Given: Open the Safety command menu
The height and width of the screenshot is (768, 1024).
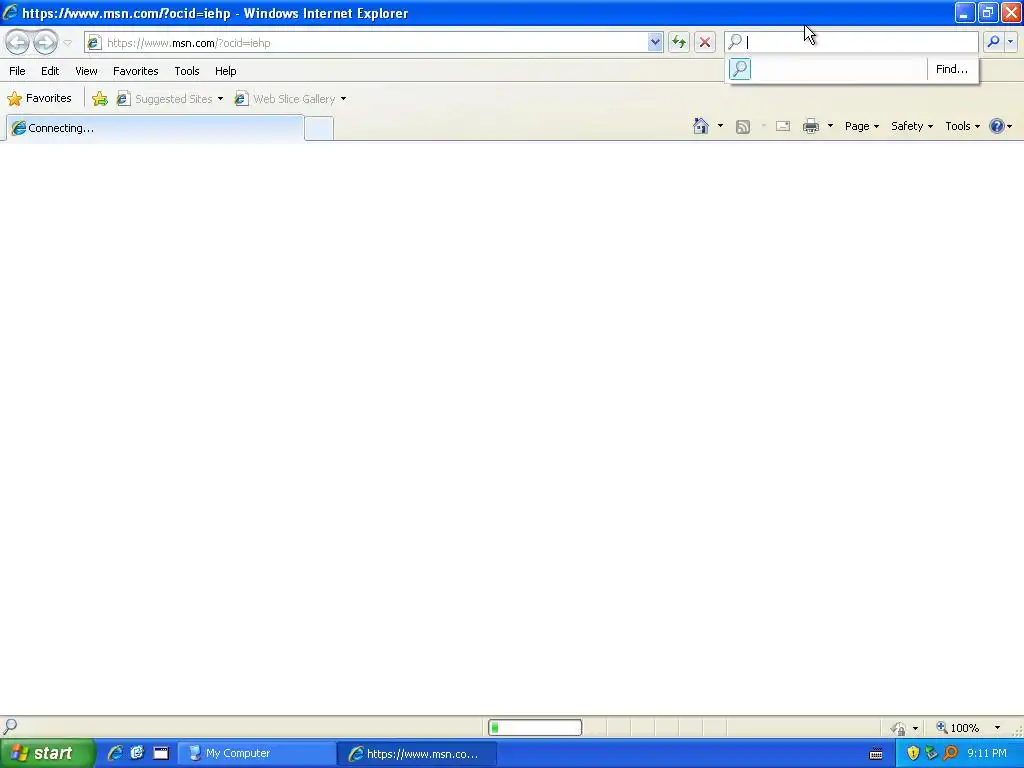Looking at the screenshot, I should coord(912,126).
